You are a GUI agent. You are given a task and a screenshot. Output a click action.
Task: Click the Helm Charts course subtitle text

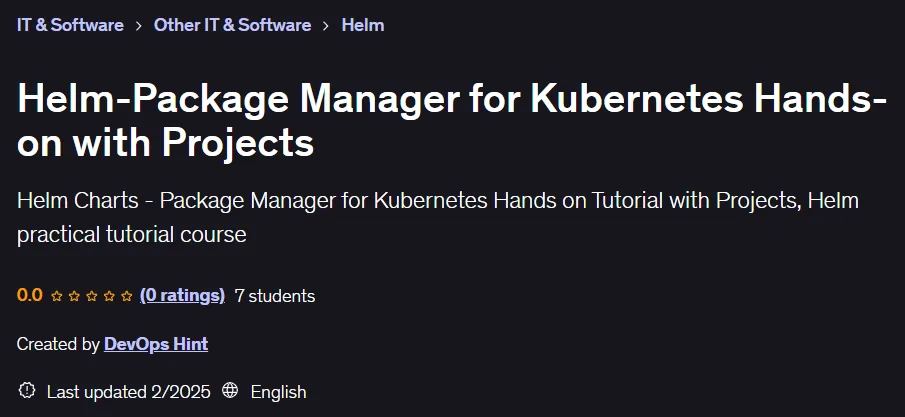click(437, 217)
